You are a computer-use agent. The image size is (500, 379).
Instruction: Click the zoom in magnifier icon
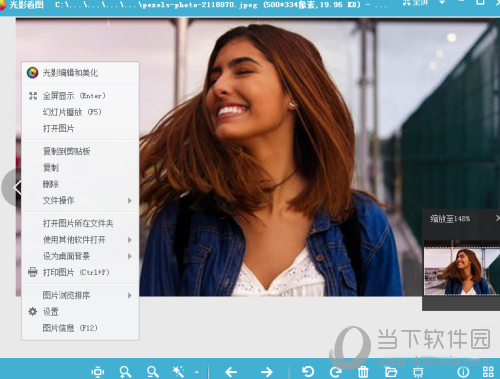(x=125, y=372)
